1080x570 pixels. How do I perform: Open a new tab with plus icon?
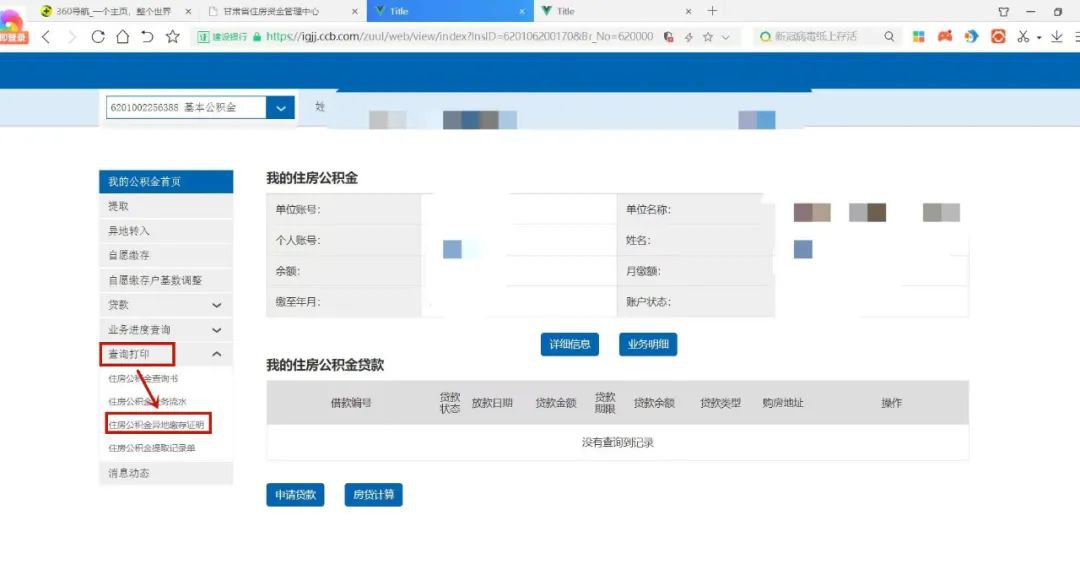(712, 11)
